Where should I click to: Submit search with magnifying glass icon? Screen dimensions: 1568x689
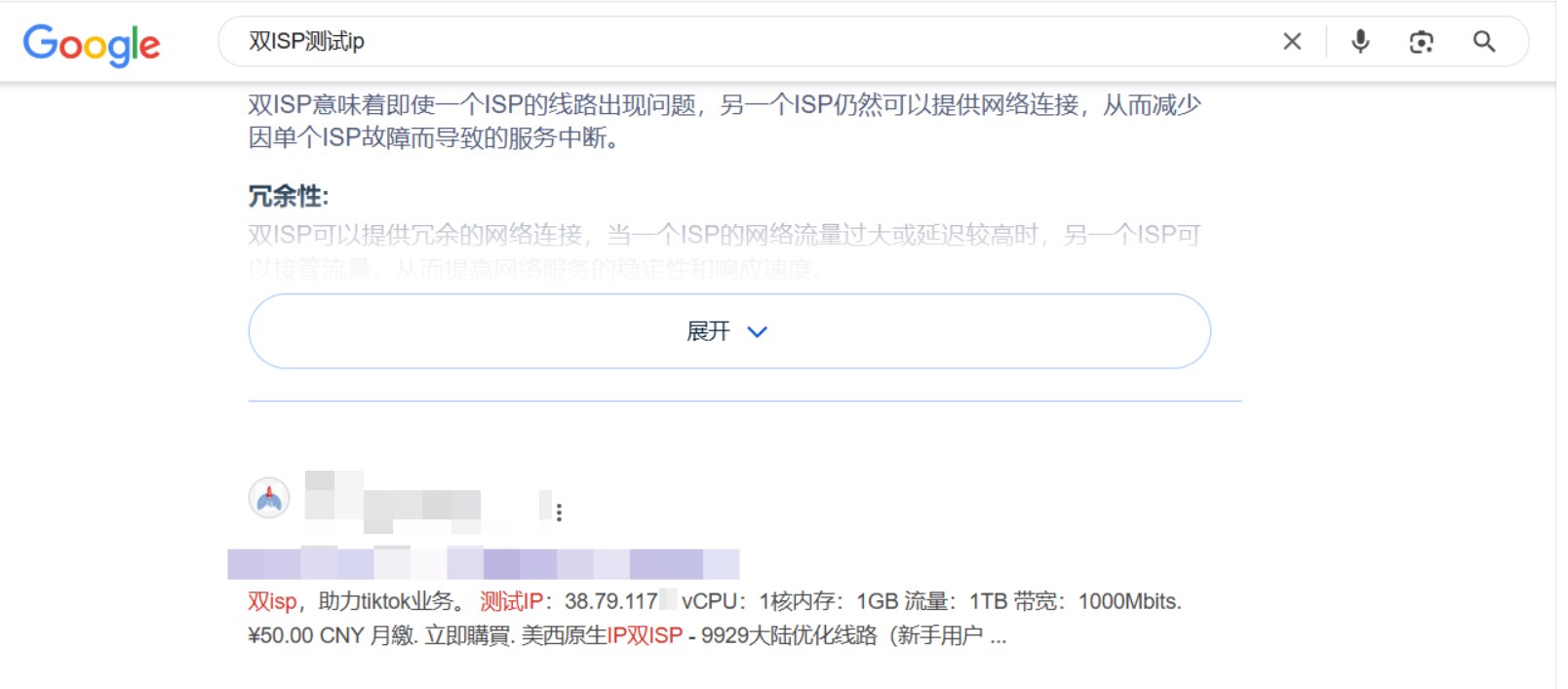1484,41
